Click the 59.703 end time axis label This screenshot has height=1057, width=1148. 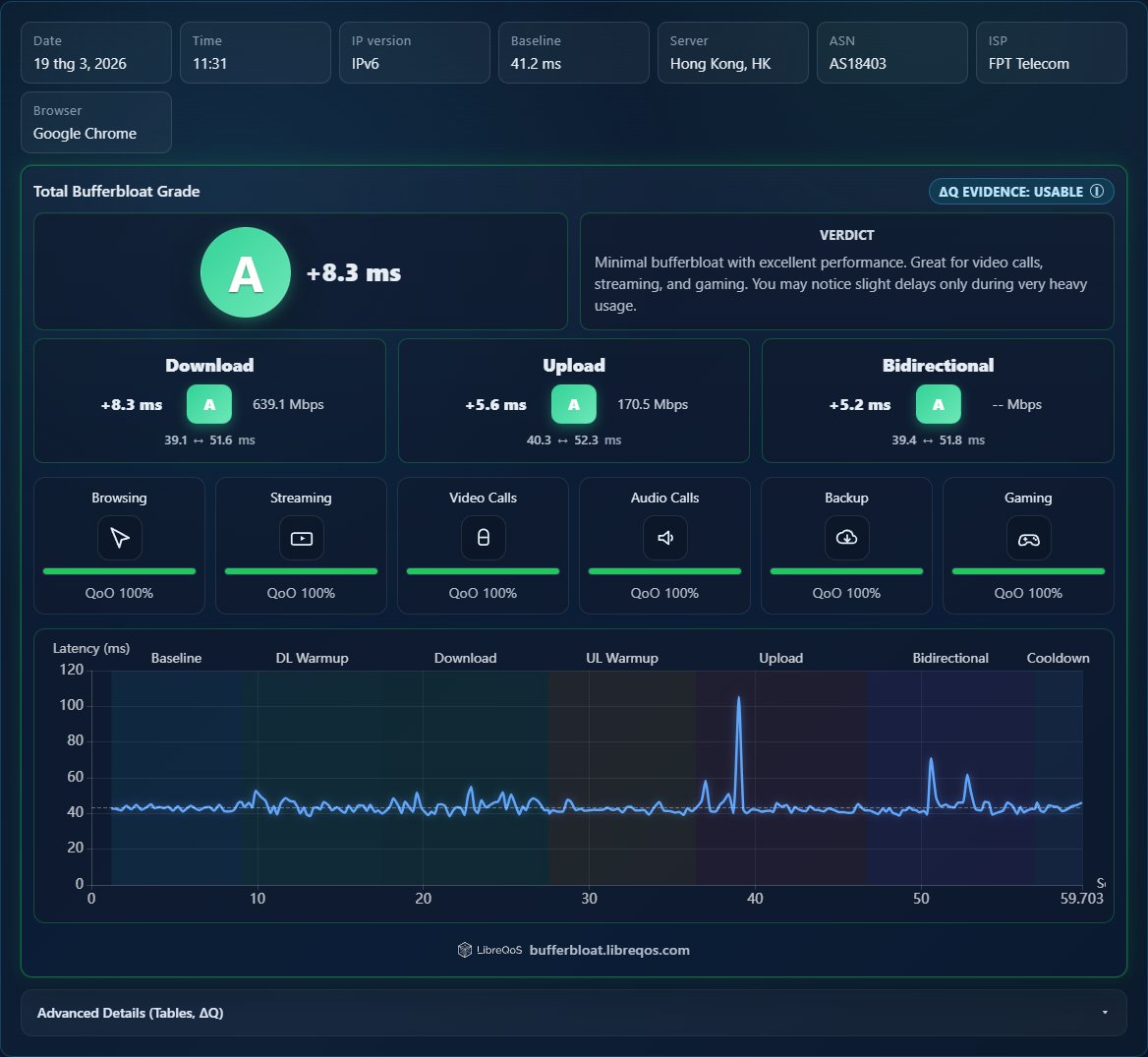coord(1081,898)
